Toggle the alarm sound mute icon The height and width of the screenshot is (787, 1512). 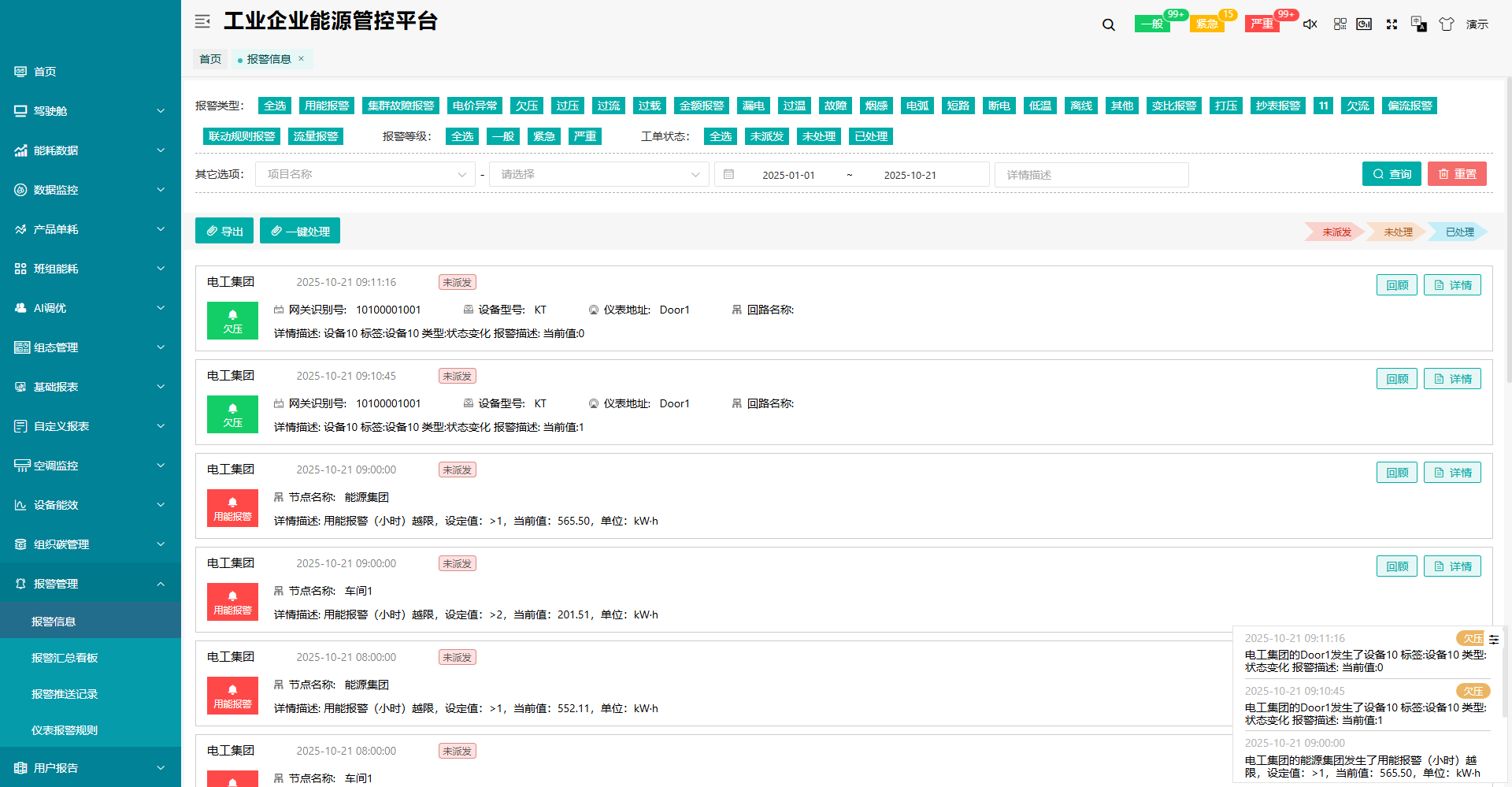[1310, 24]
